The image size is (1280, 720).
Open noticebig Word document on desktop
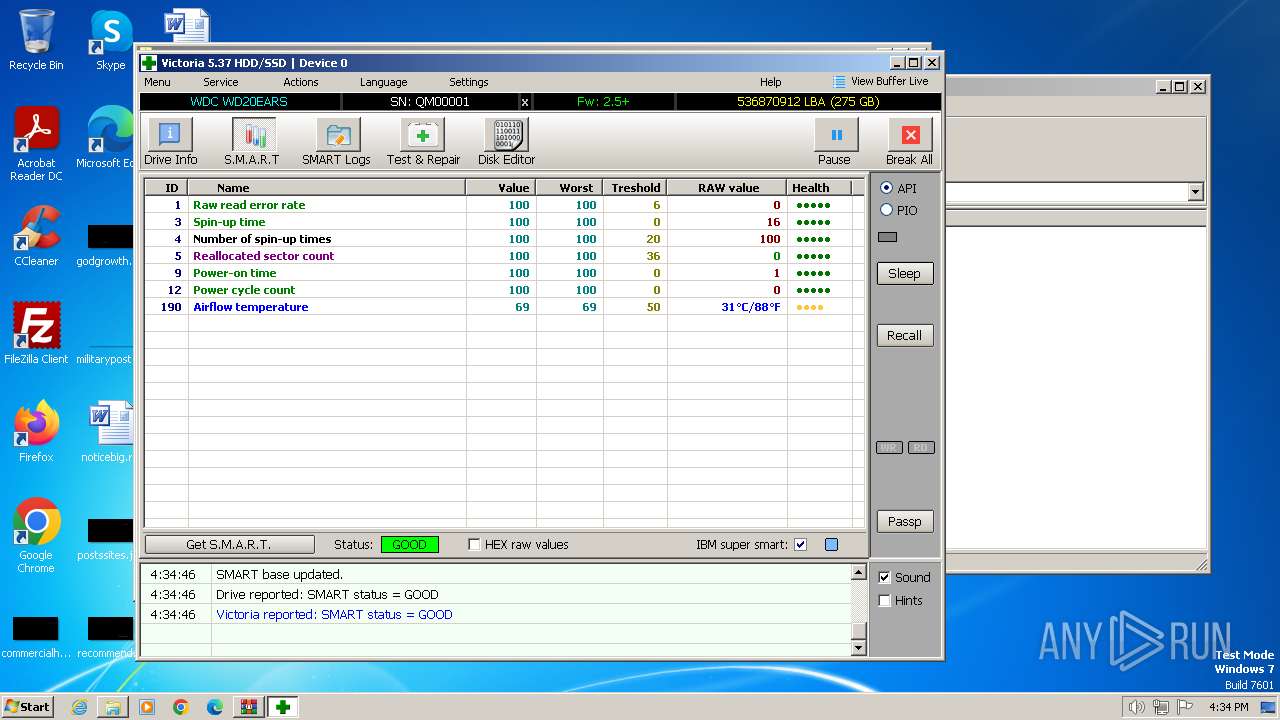coord(110,432)
